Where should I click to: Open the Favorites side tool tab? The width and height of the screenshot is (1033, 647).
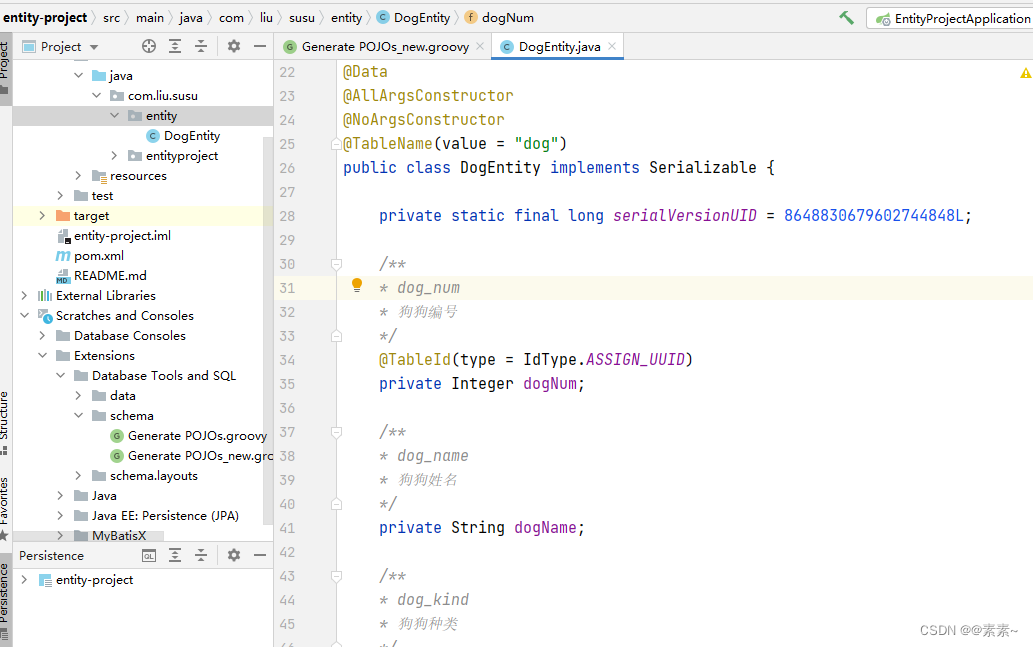coord(5,509)
